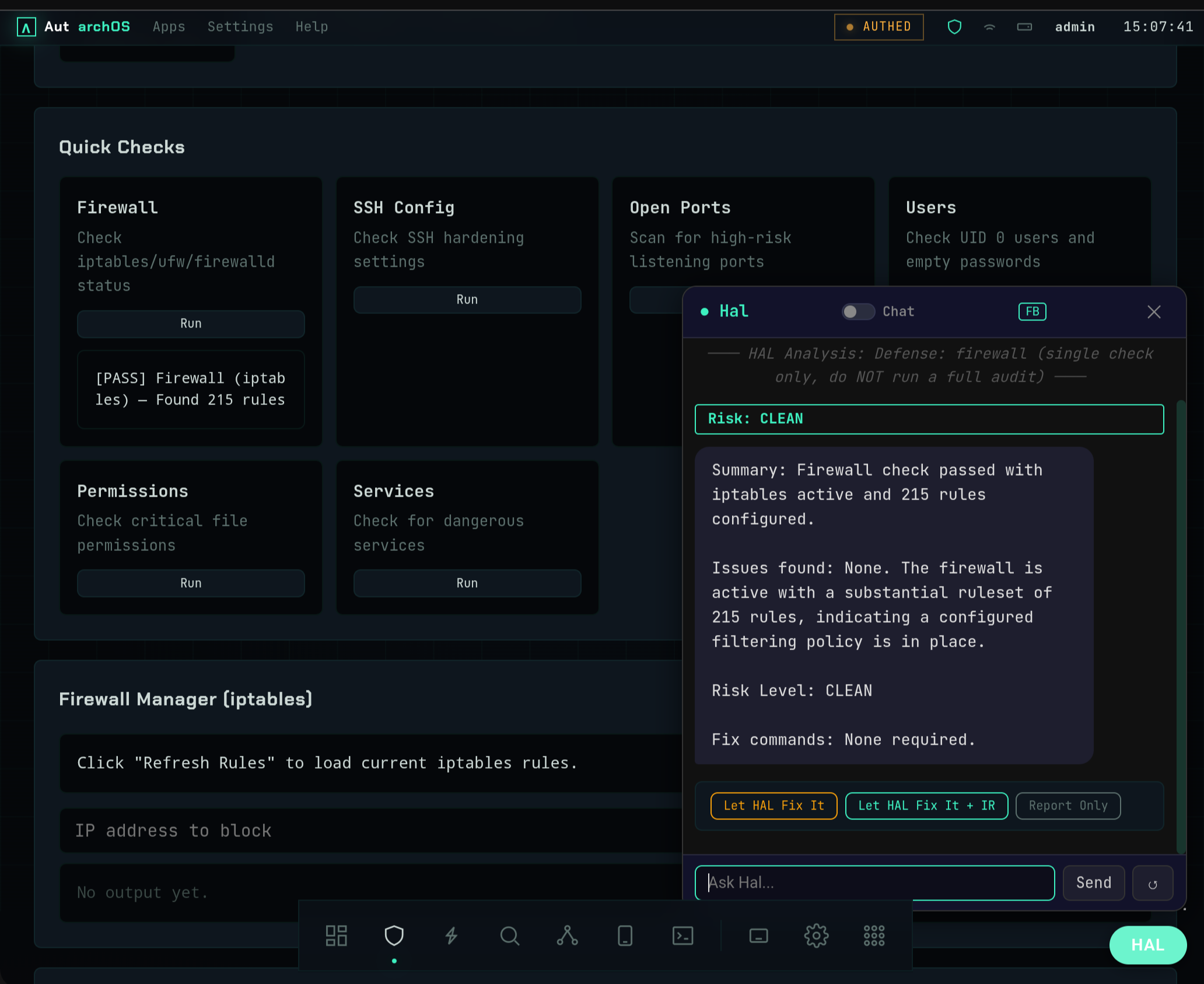The image size is (1204, 984).
Task: Click the HAL Analysis header line
Action: tap(930, 365)
